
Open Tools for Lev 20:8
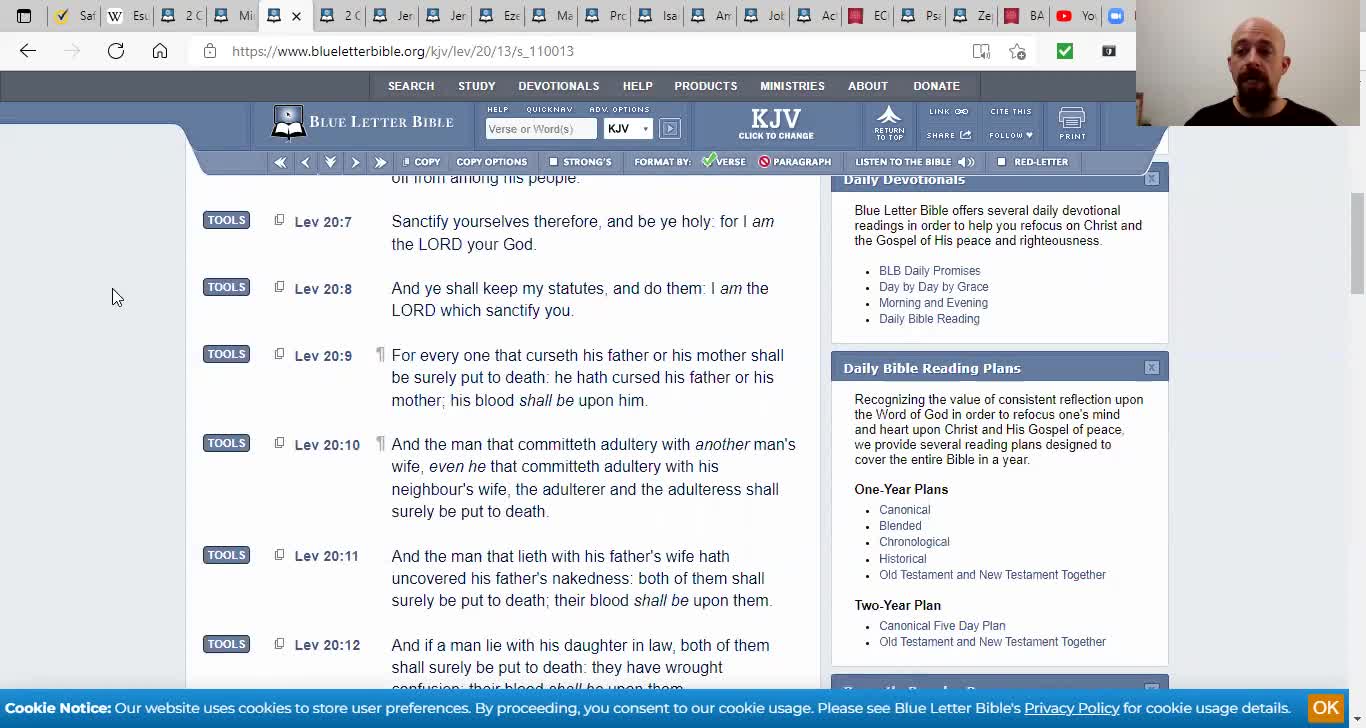[226, 287]
